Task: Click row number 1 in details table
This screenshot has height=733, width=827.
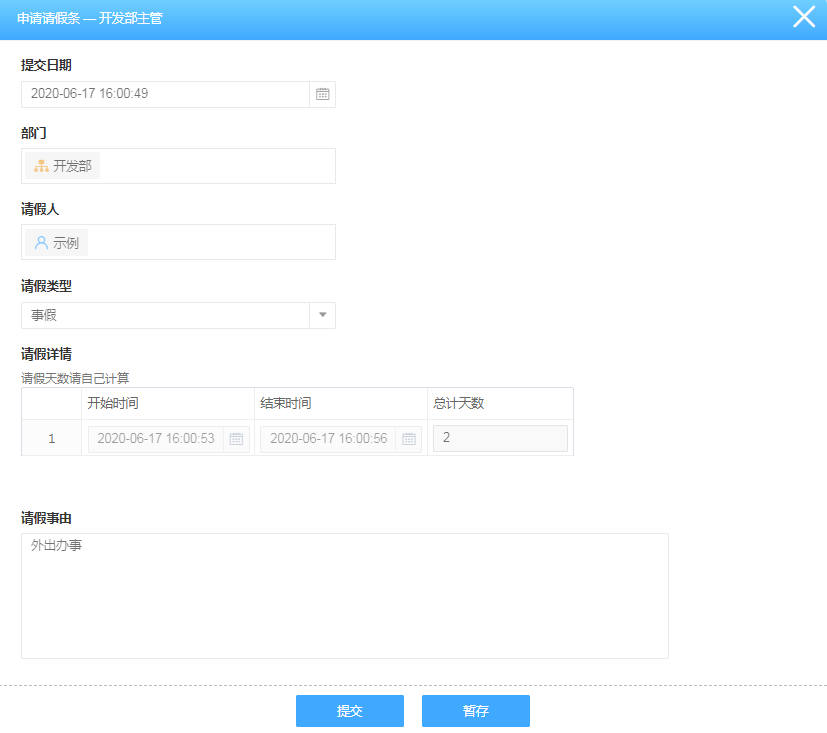Action: tap(52, 438)
